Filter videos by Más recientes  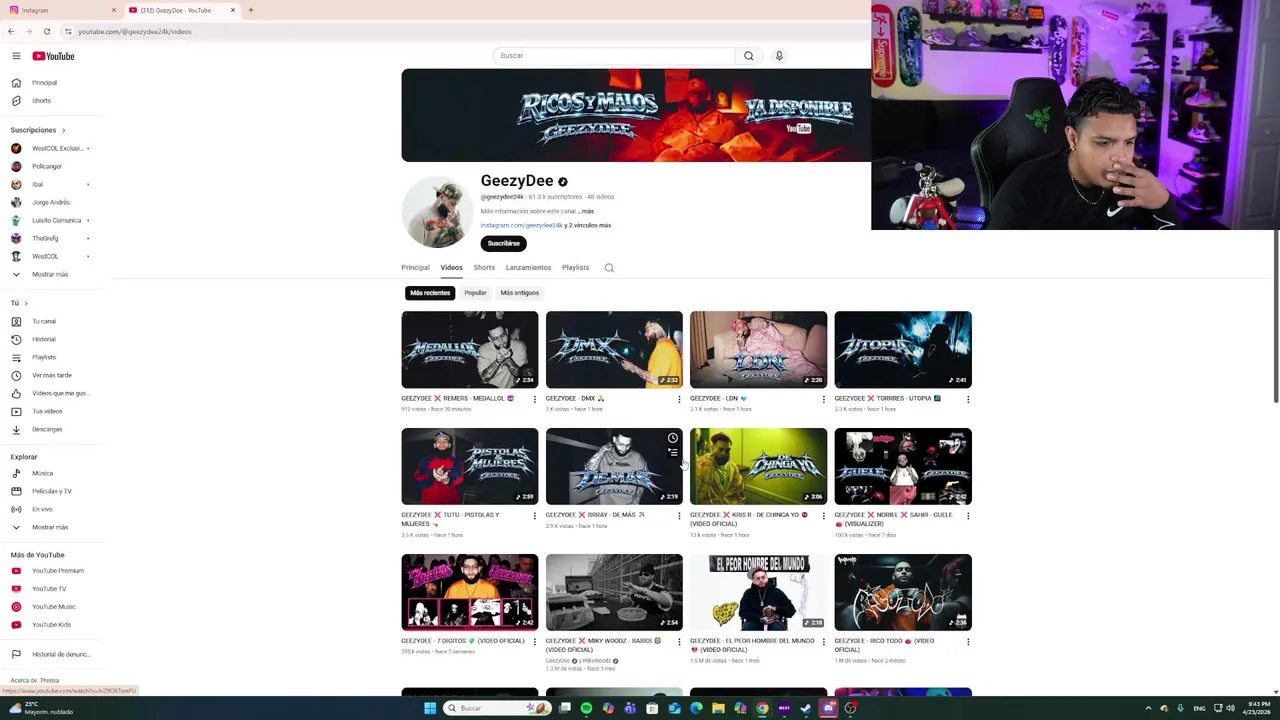click(x=430, y=293)
